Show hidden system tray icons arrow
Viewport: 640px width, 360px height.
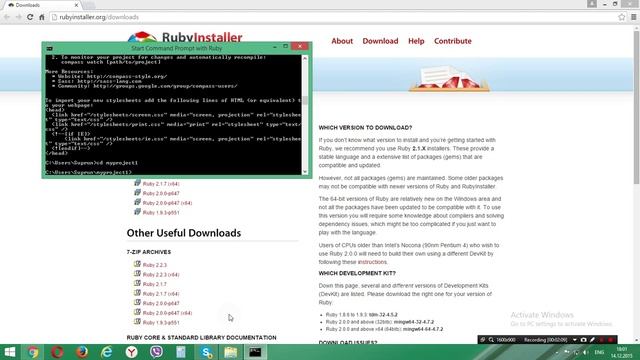pyautogui.click(x=557, y=353)
